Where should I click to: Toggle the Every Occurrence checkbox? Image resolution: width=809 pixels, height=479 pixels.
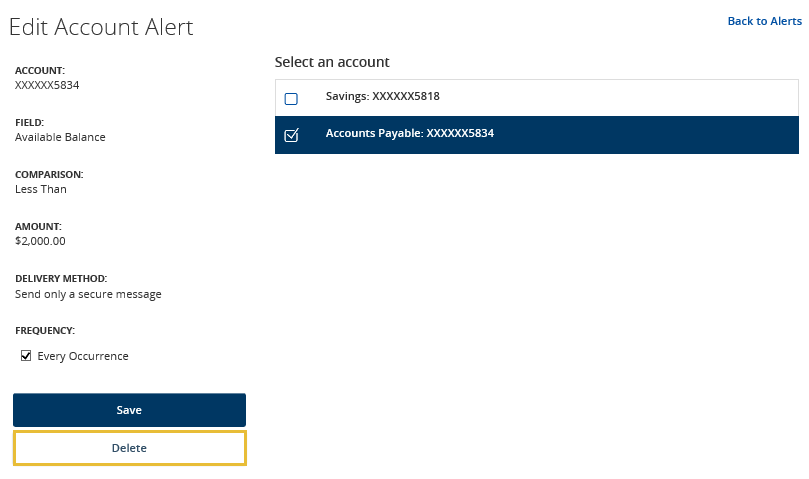point(26,356)
